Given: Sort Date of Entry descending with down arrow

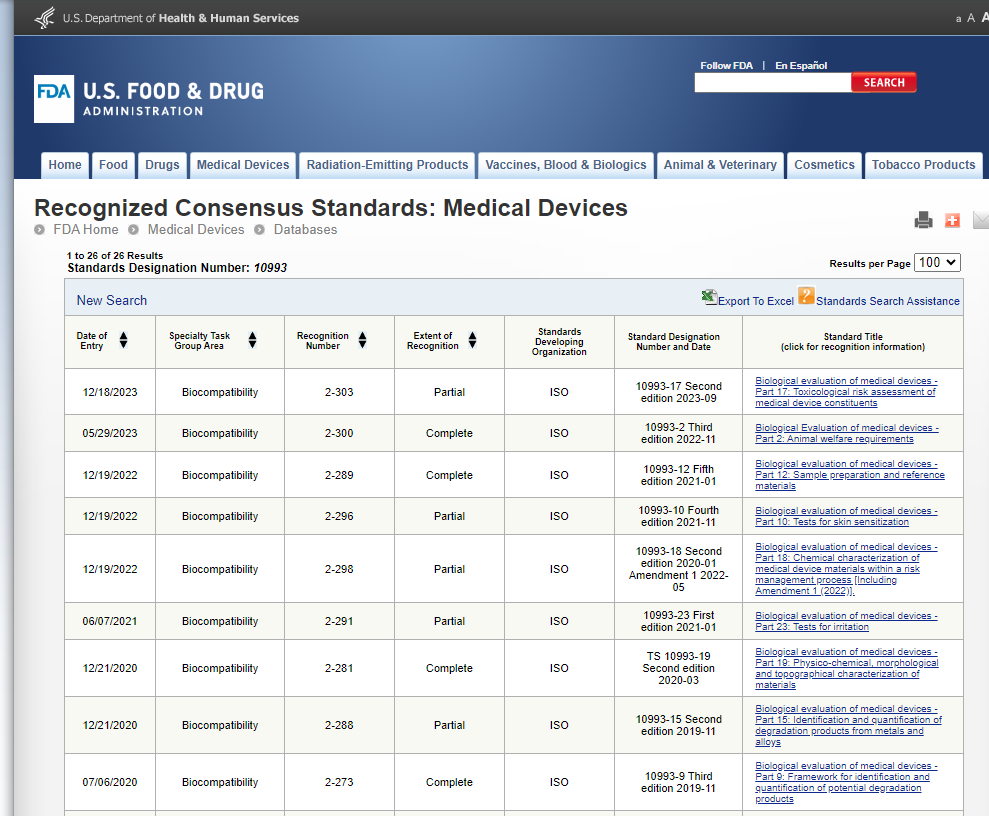Looking at the screenshot, I should pyautogui.click(x=124, y=344).
